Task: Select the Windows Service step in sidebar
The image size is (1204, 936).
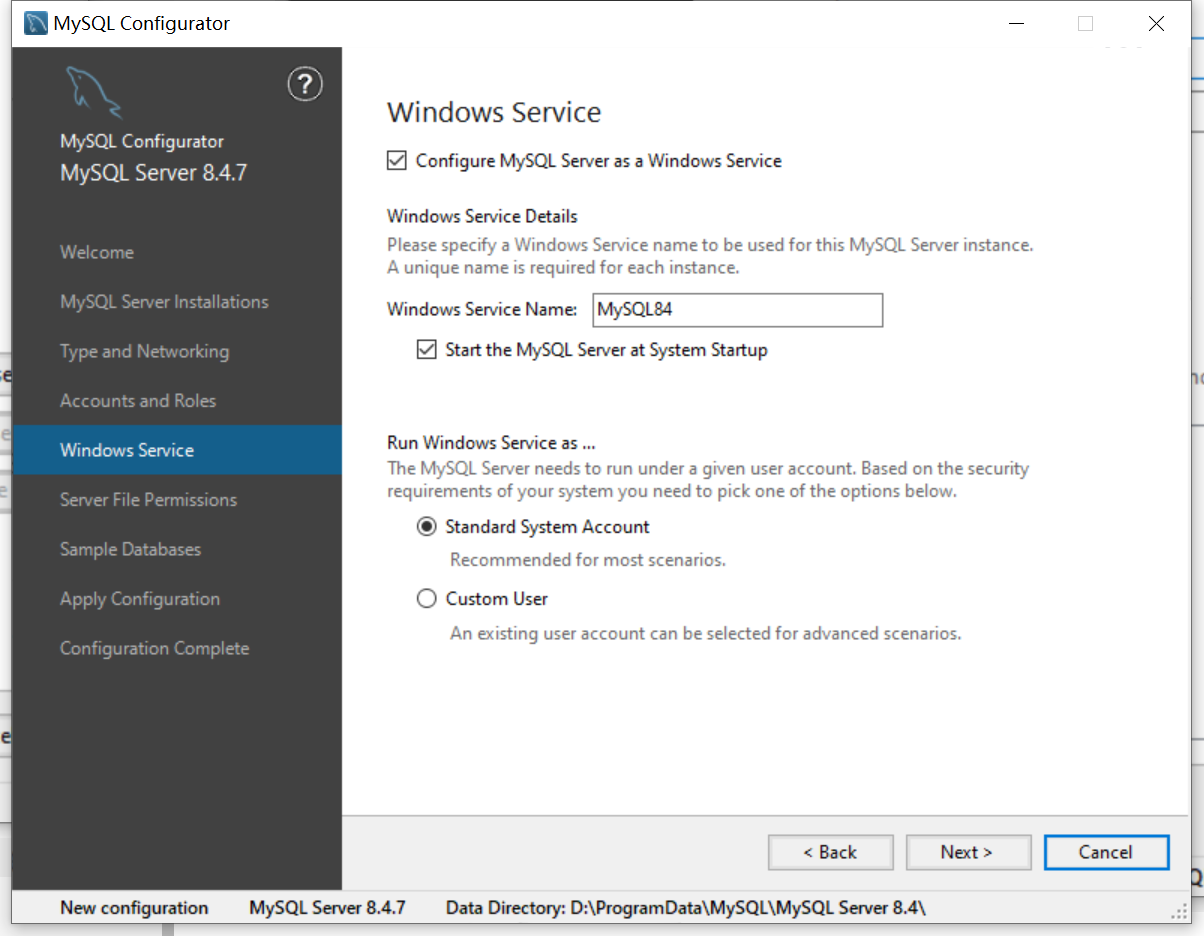Action: coord(177,450)
